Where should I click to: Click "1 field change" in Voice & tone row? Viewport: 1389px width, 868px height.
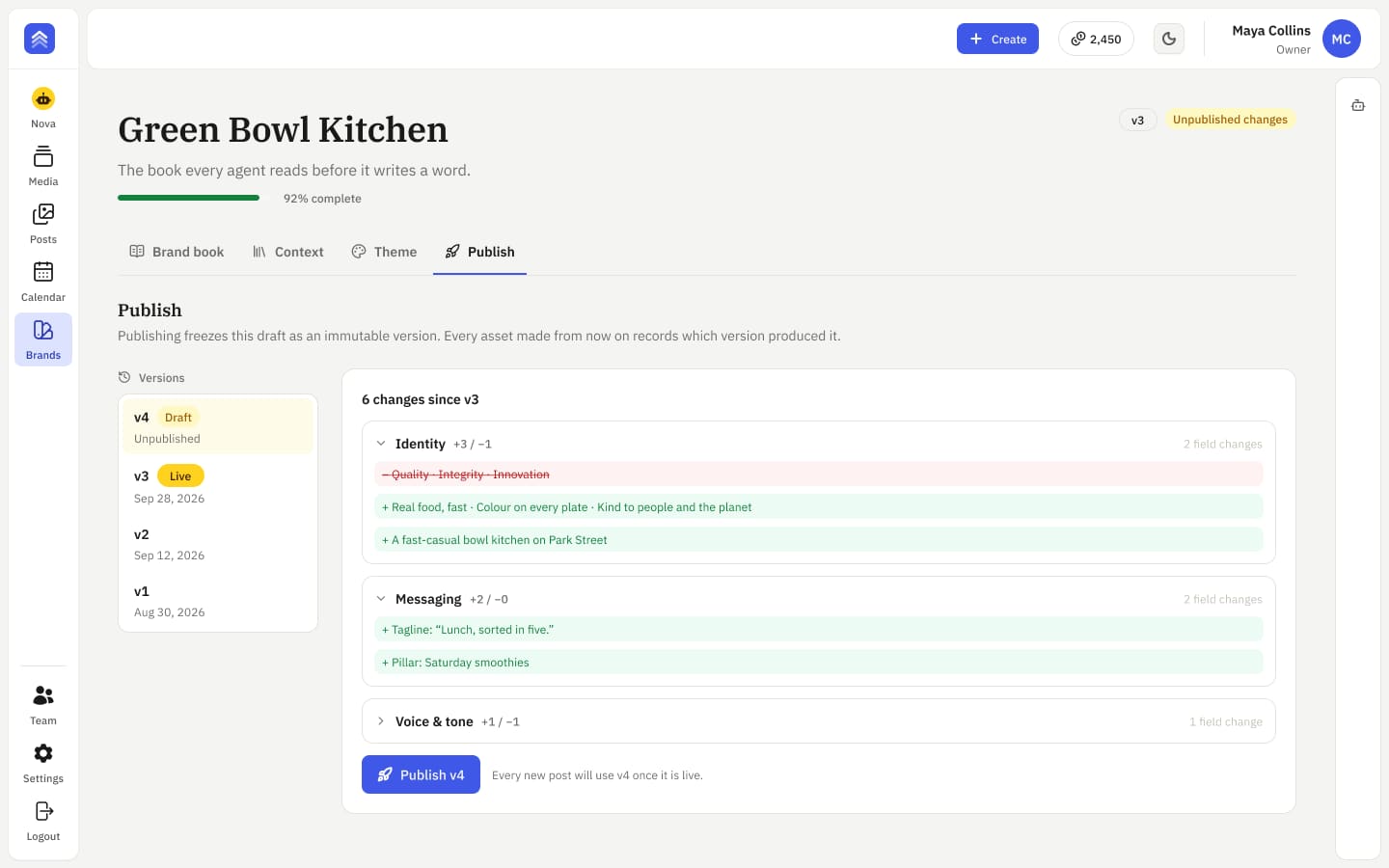[1225, 721]
